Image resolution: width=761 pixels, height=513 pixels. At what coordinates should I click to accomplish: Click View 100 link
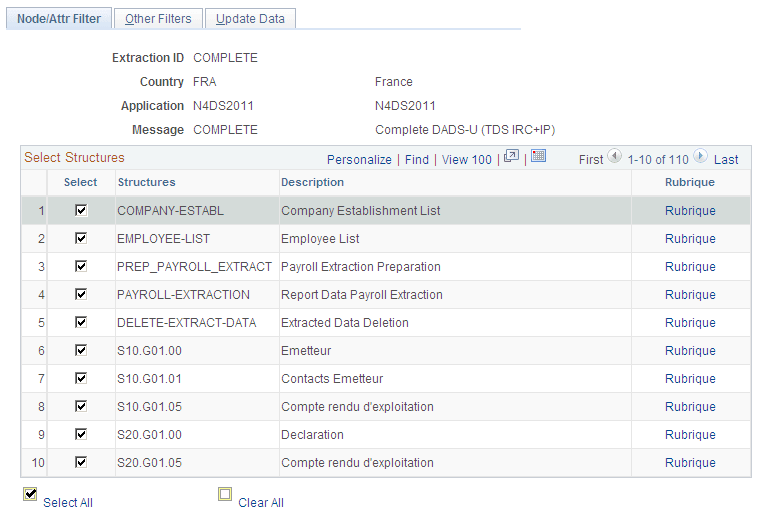pyautogui.click(x=466, y=160)
